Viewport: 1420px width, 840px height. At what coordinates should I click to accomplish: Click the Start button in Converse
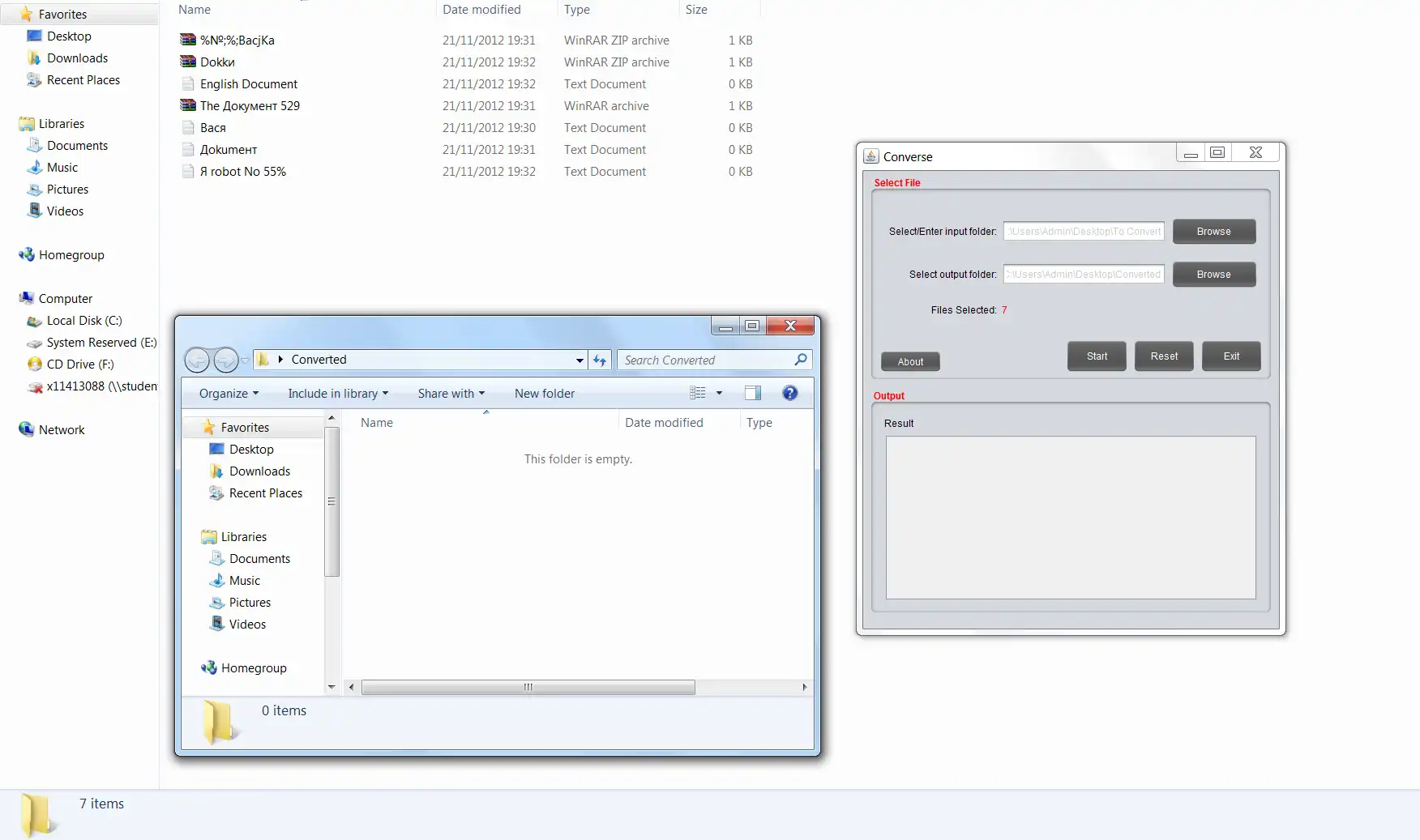tap(1097, 356)
